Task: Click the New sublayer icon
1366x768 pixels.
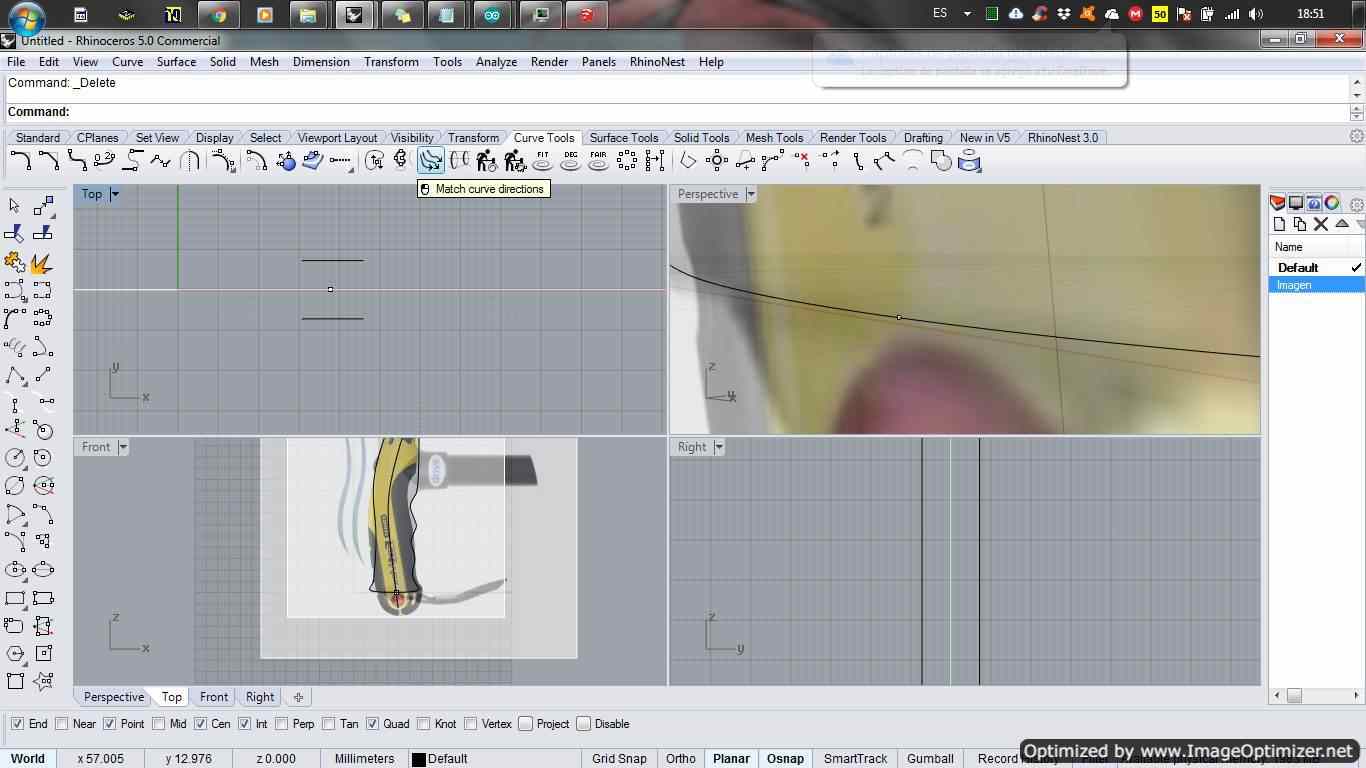Action: pyautogui.click(x=1300, y=224)
